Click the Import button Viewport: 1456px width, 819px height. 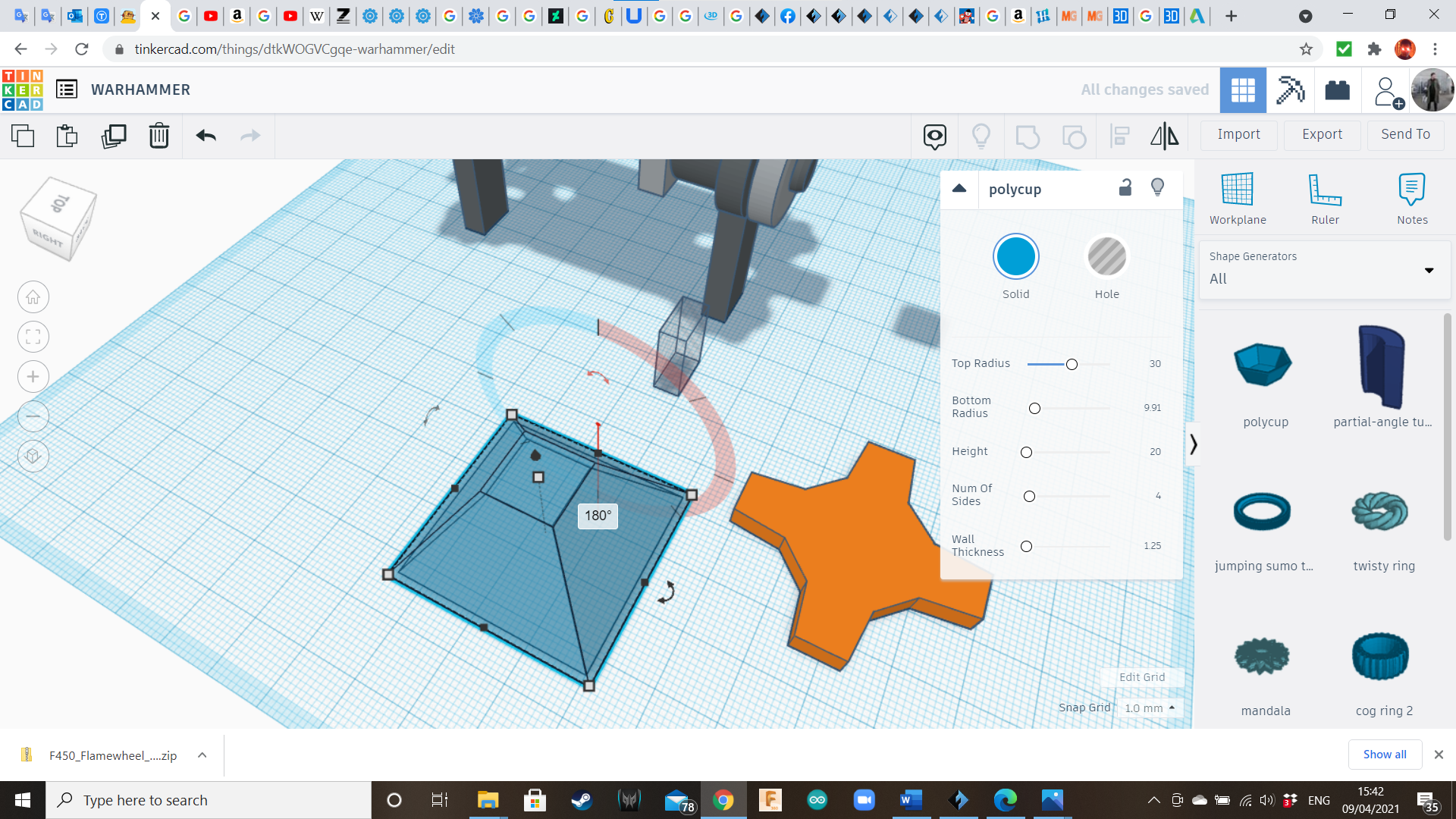coord(1238,134)
